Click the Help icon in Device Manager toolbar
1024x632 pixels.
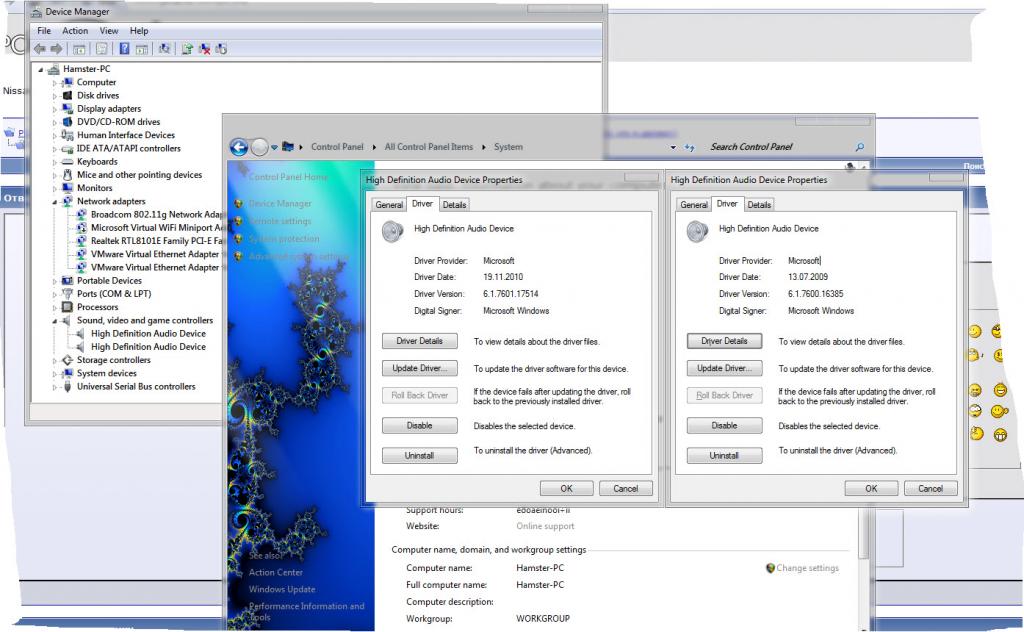click(125, 48)
